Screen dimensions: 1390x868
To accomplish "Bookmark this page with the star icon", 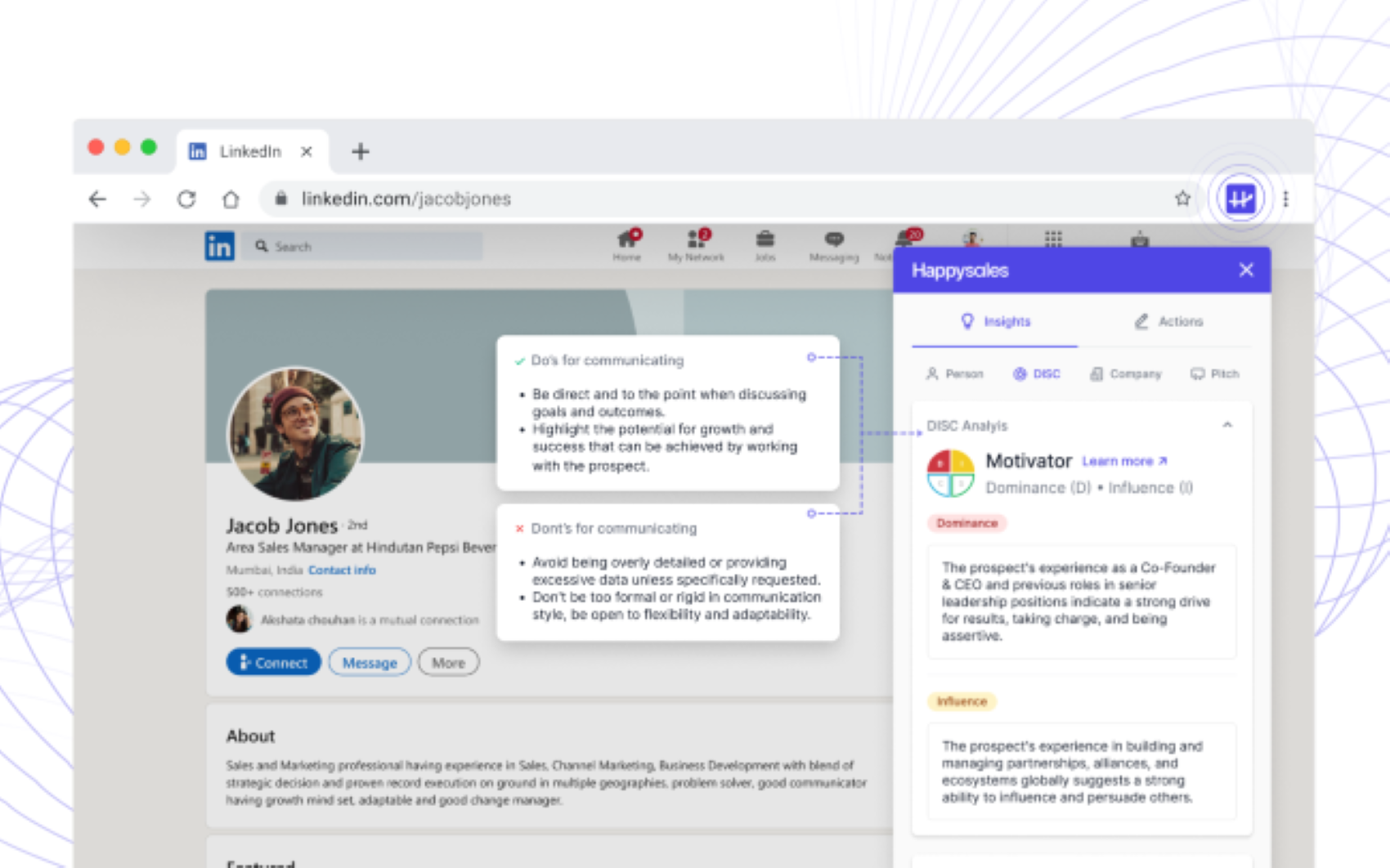I will pos(1182,199).
